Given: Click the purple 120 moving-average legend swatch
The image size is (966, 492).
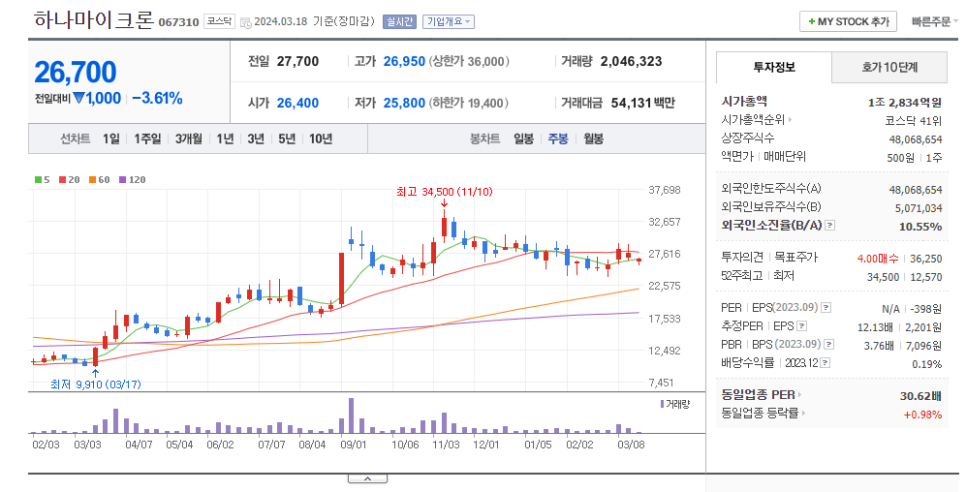Looking at the screenshot, I should click(x=123, y=180).
